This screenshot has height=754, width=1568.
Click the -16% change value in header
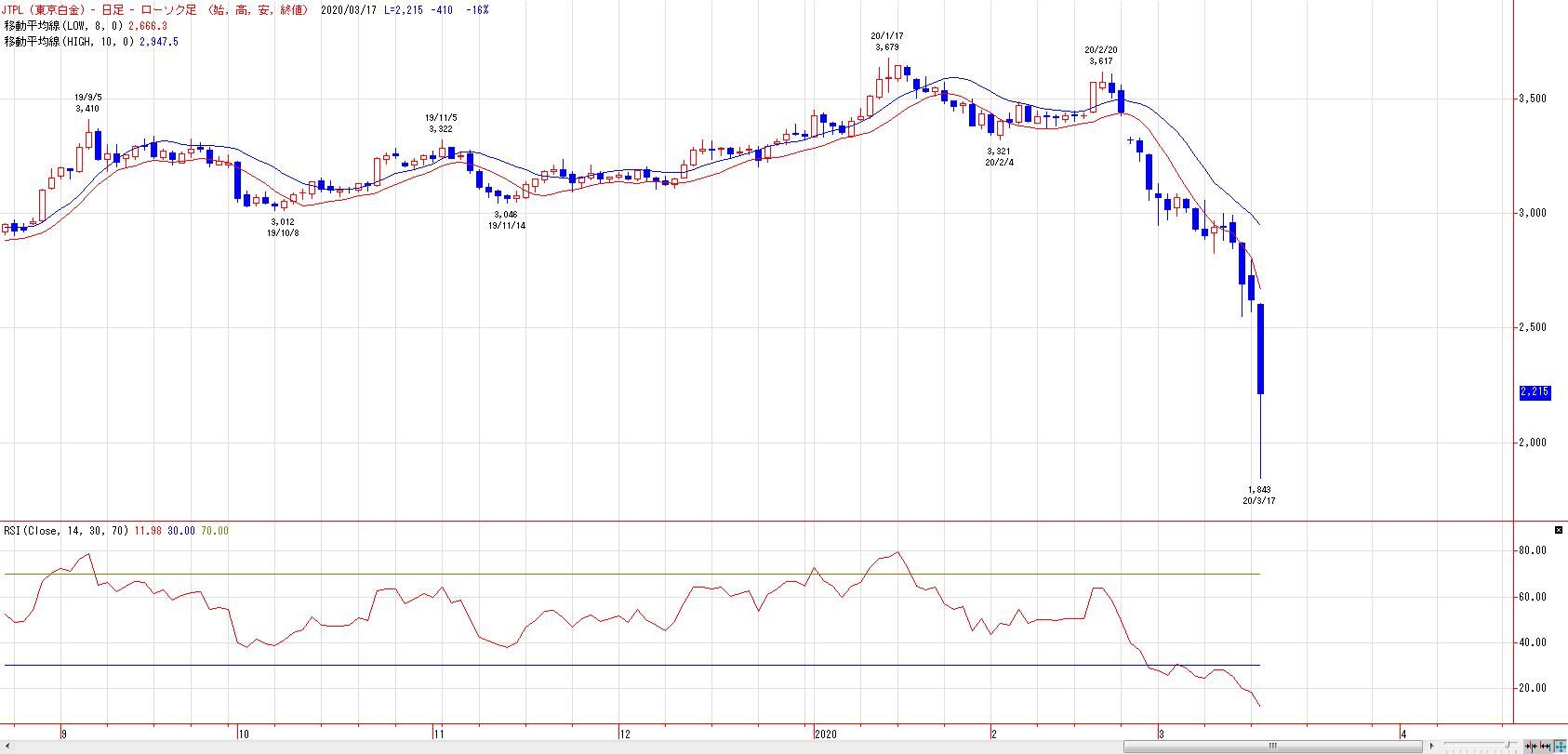(476, 9)
